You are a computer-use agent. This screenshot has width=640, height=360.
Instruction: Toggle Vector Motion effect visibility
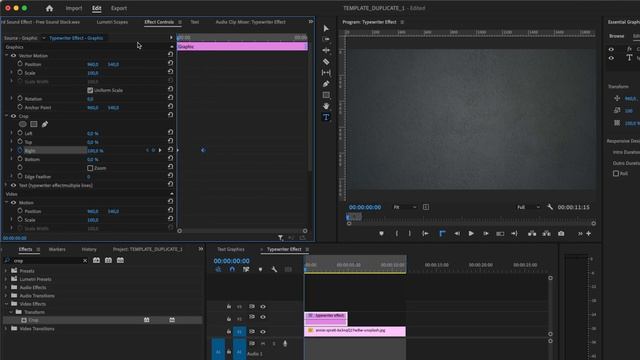tap(13, 56)
